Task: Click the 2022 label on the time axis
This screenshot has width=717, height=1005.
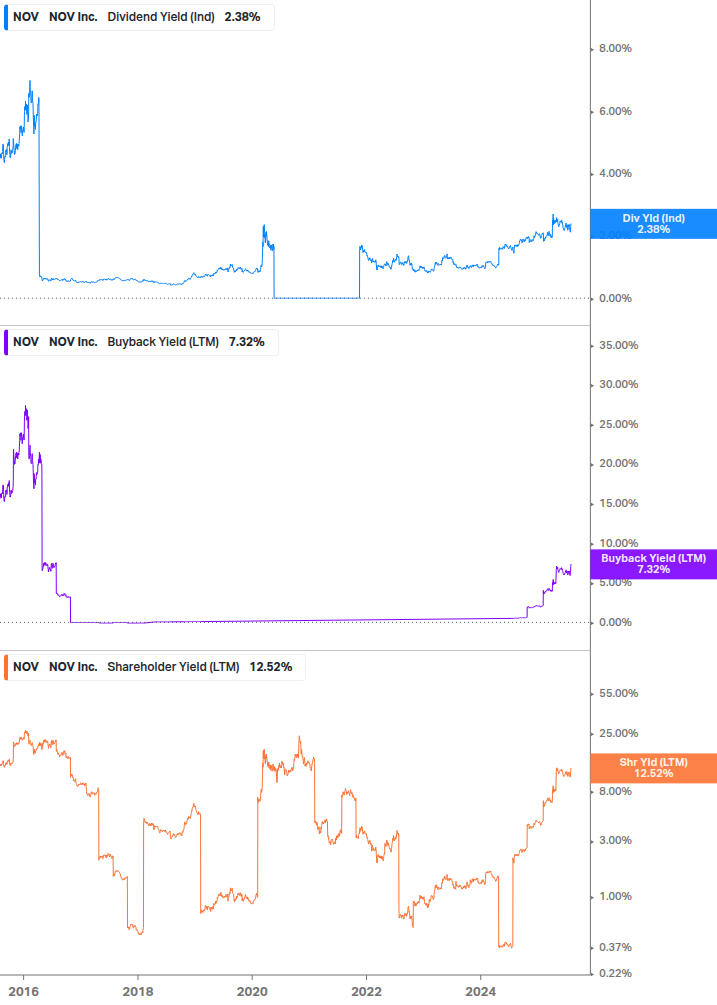Action: 367,992
